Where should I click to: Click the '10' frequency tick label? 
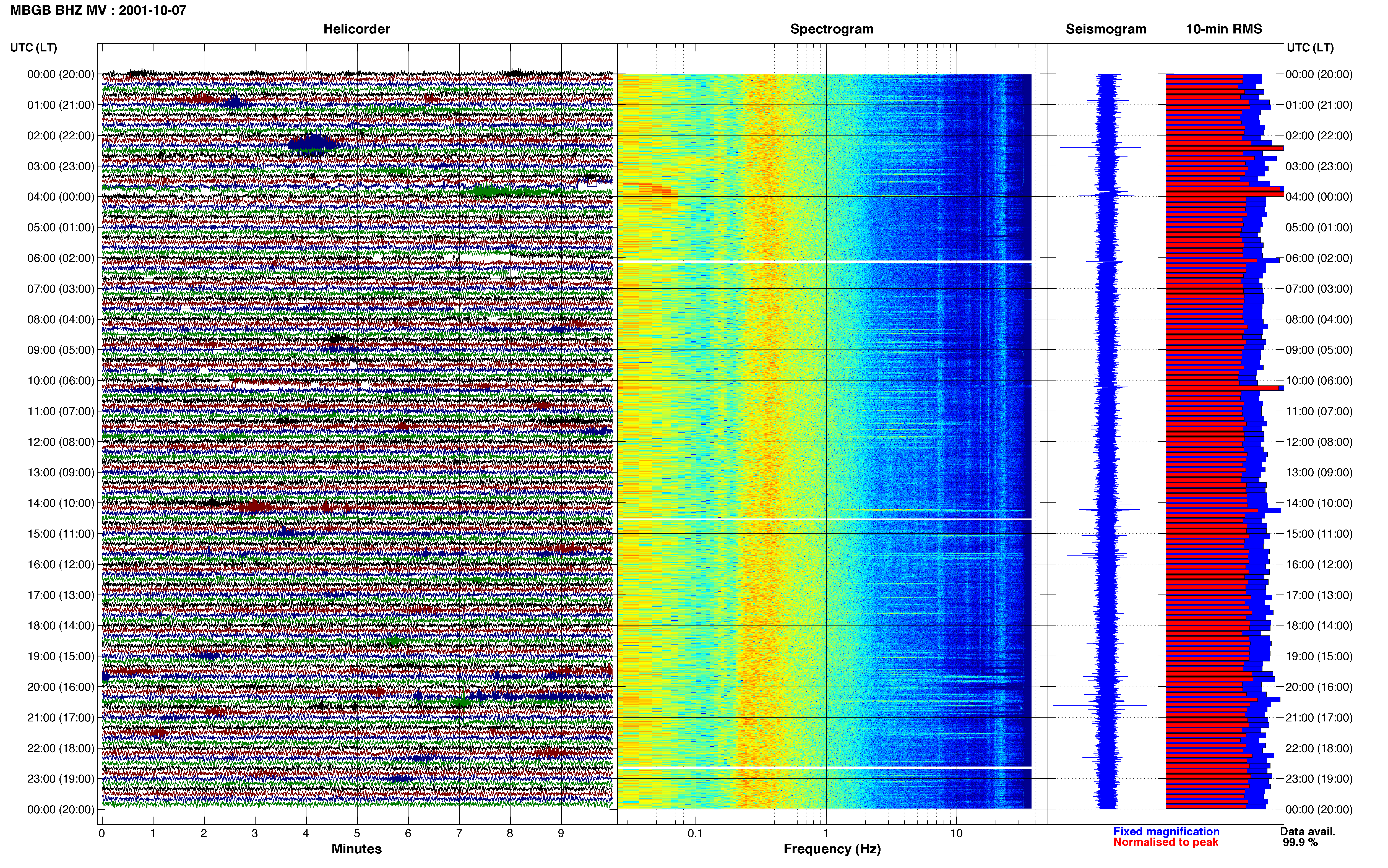[x=956, y=833]
